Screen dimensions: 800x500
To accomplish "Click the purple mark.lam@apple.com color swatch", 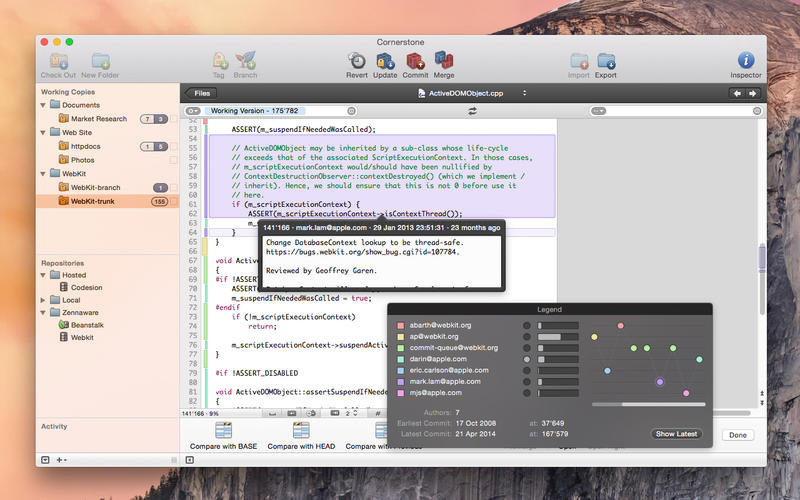I will pos(401,382).
